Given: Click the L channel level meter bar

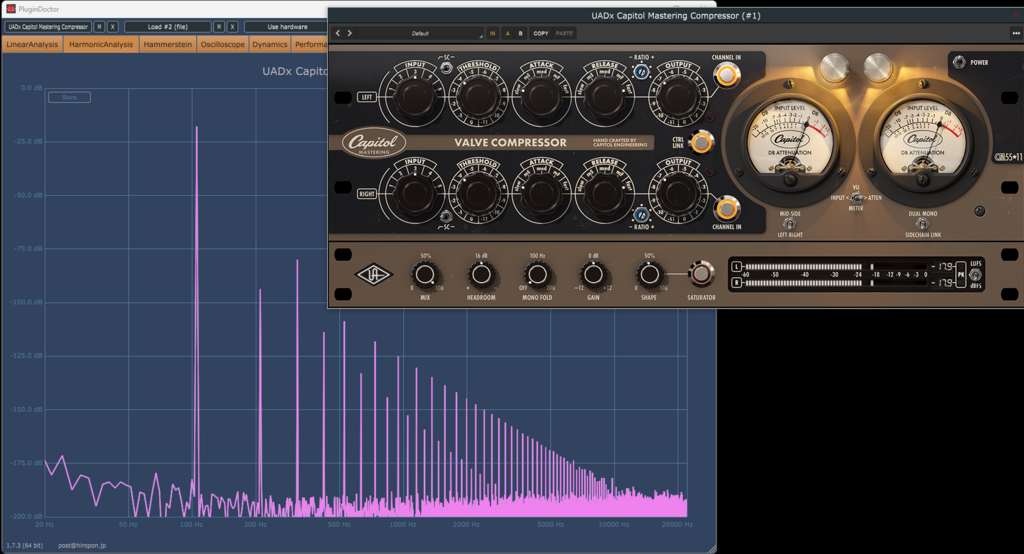Looking at the screenshot, I should pos(835,267).
